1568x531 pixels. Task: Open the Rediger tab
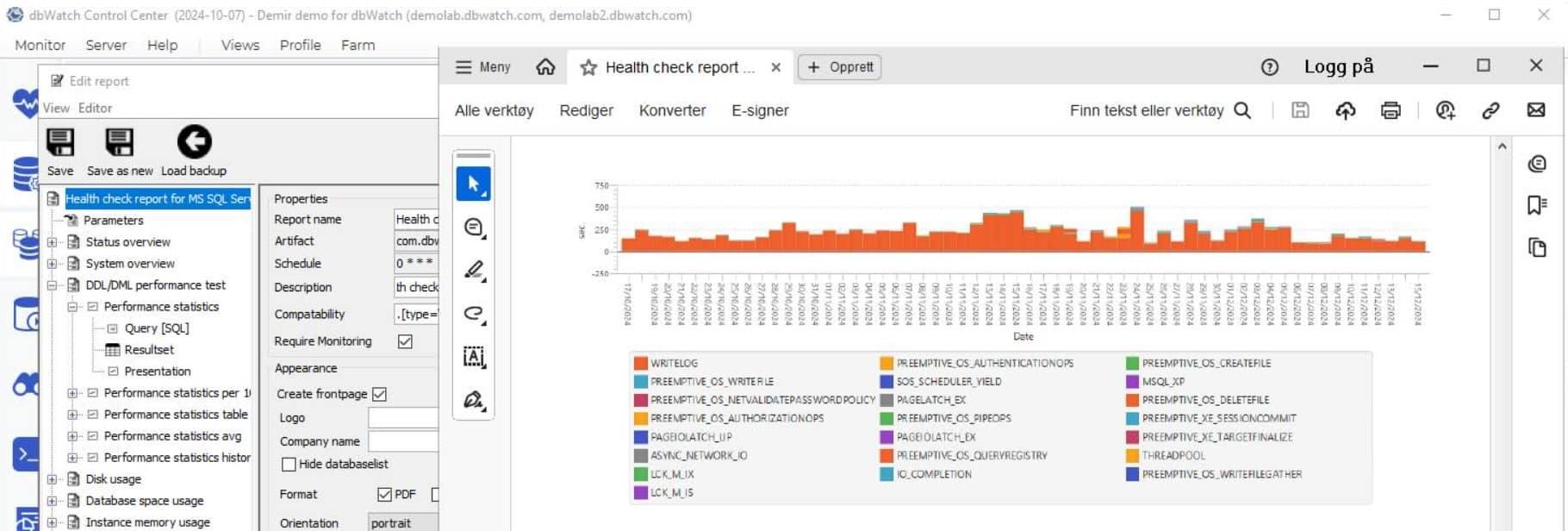click(x=587, y=110)
